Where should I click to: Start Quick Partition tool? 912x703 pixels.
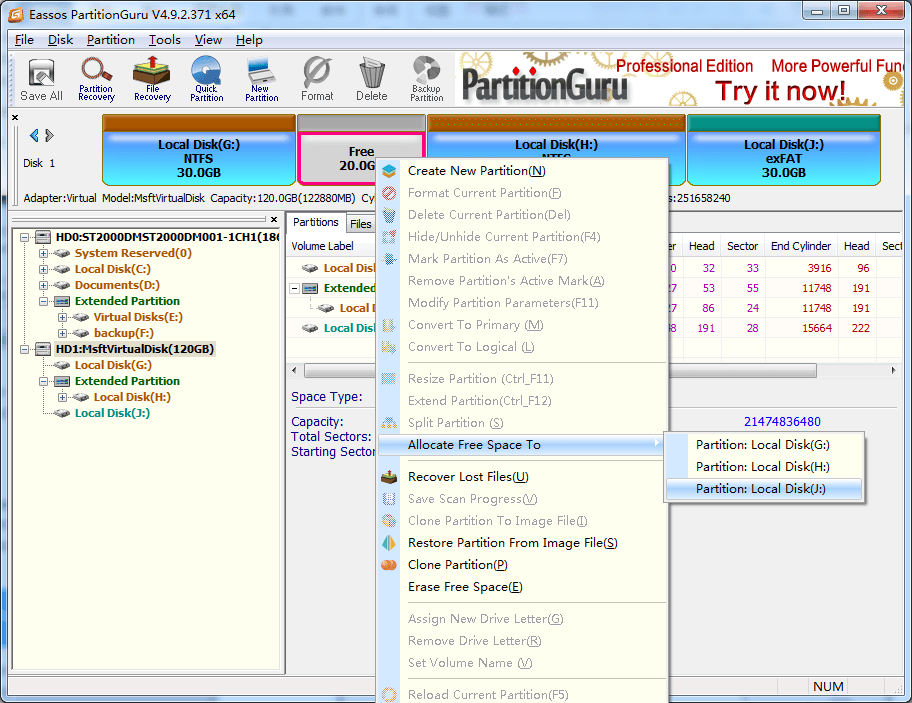click(x=206, y=80)
